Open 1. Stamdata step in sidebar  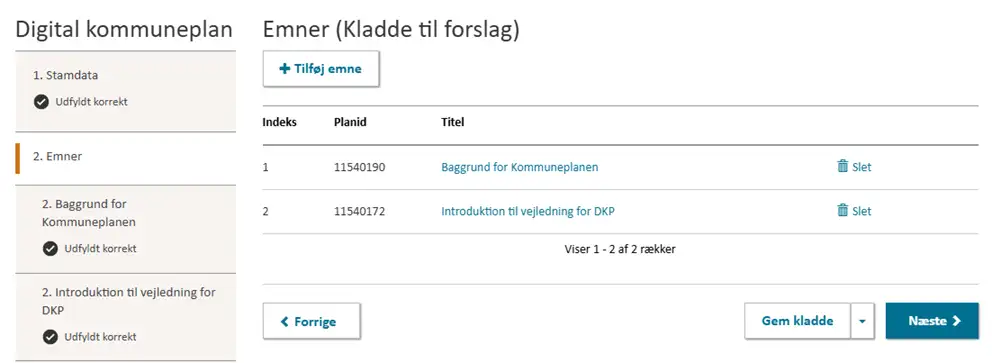[x=125, y=91]
